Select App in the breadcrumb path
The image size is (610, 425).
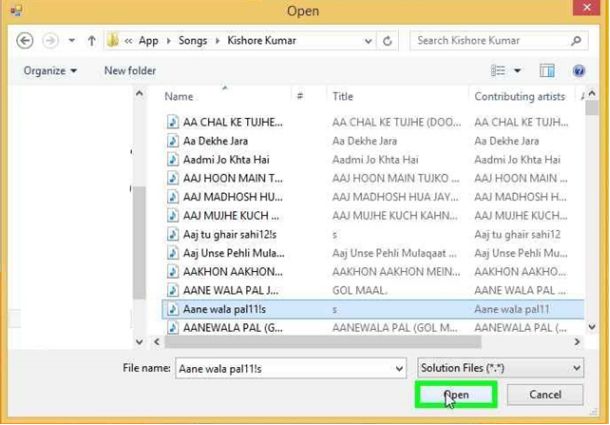point(148,40)
